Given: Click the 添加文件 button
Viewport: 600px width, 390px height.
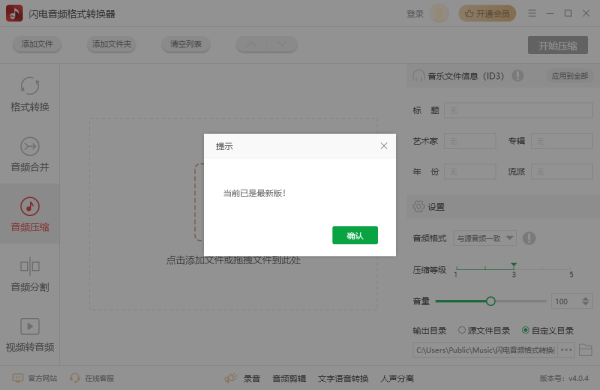Looking at the screenshot, I should (37, 44).
